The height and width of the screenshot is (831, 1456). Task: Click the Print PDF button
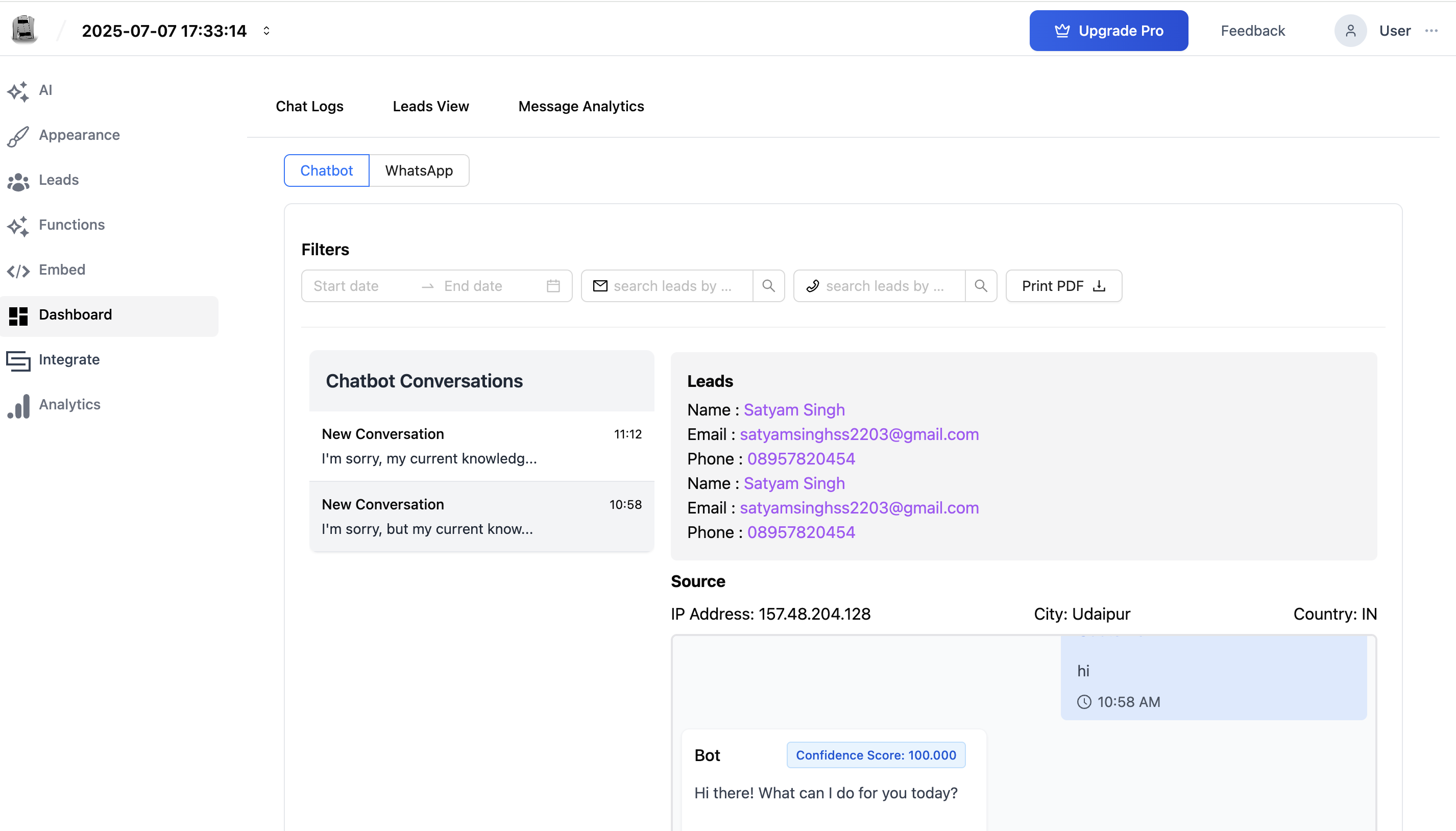[x=1064, y=286]
